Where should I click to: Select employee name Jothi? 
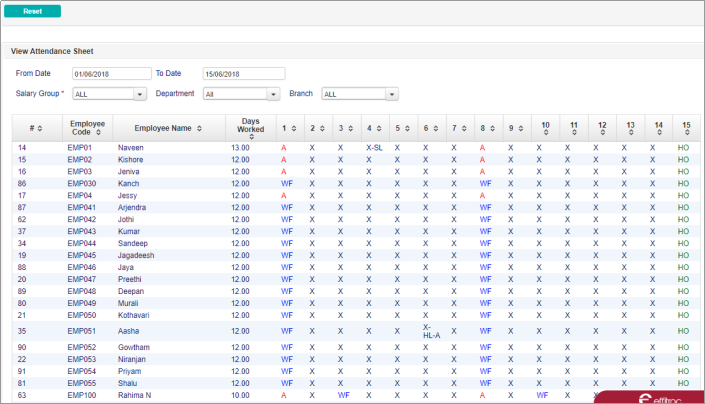pos(126,220)
